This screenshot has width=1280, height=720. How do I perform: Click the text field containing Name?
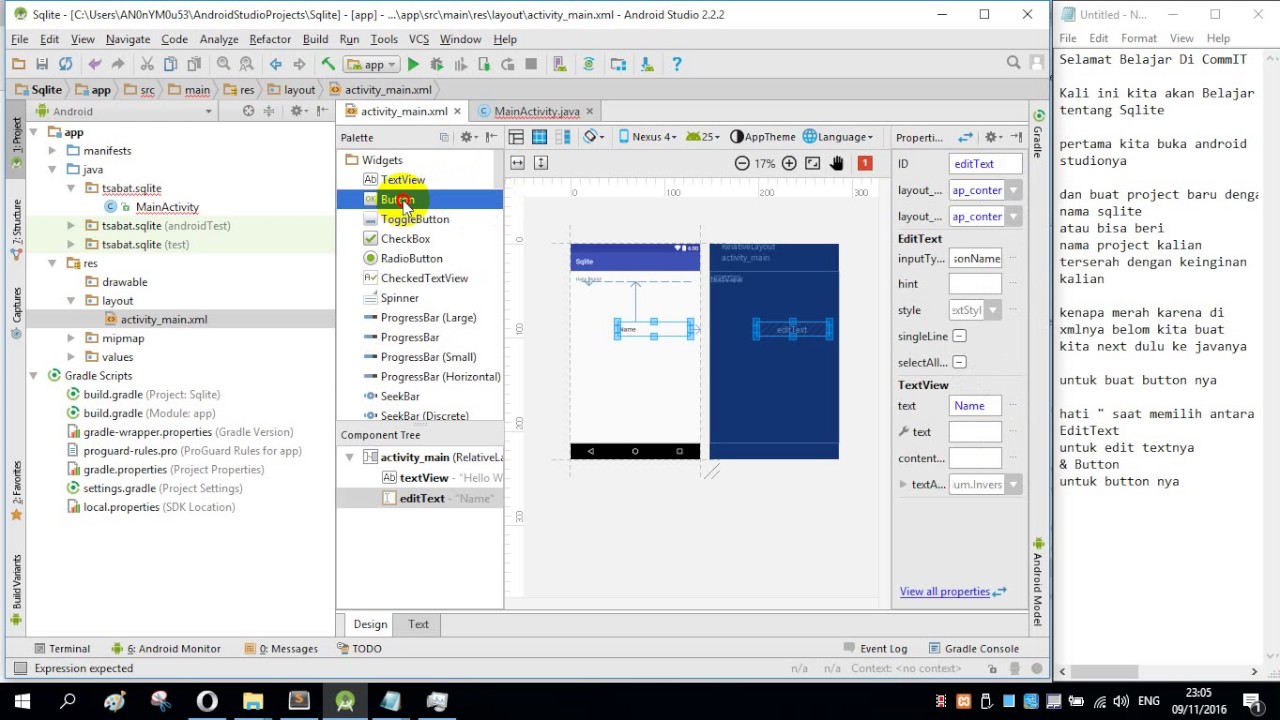click(x=975, y=406)
